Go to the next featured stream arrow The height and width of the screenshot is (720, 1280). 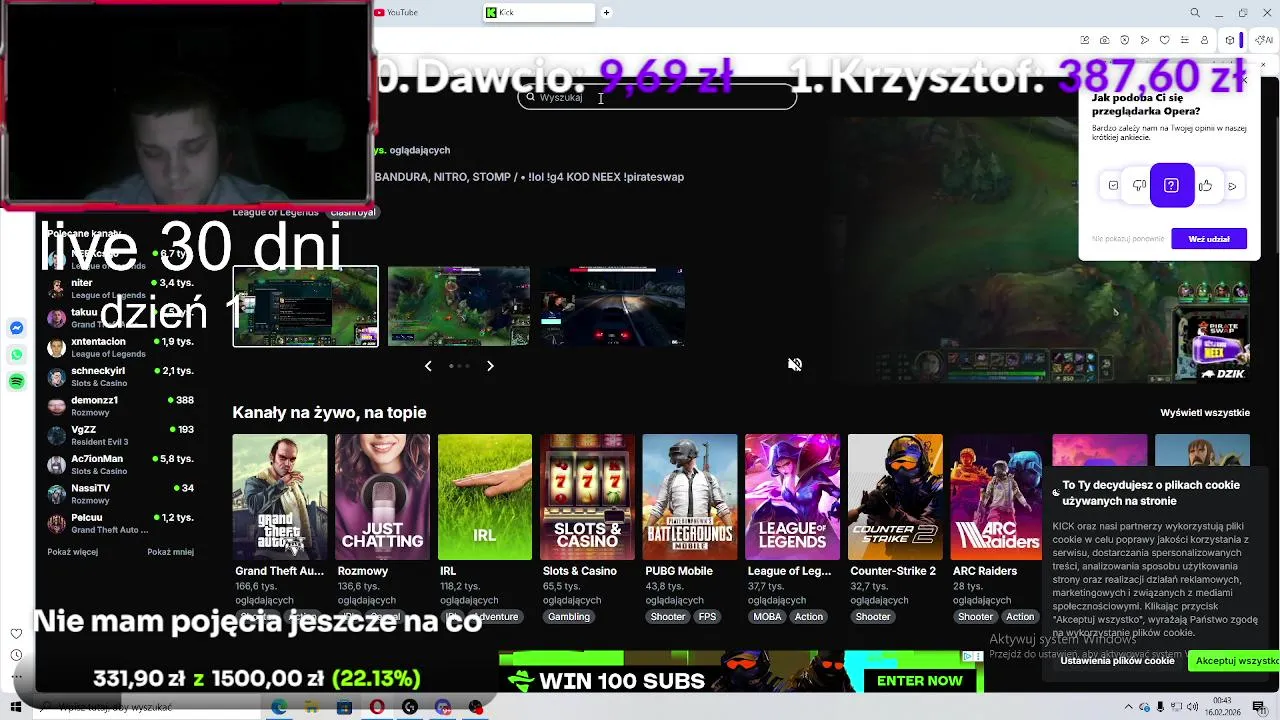point(490,366)
